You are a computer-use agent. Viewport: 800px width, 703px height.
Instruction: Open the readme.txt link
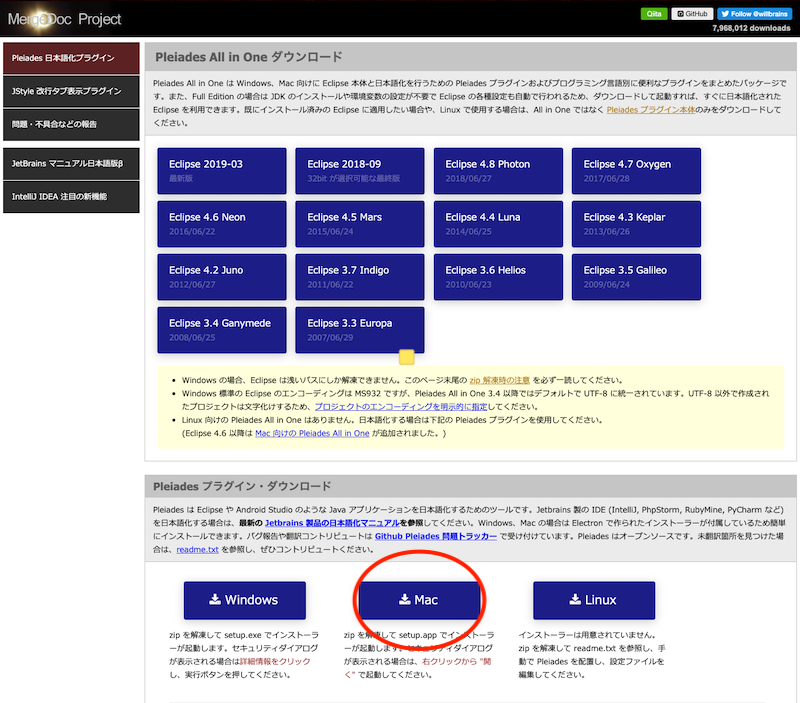pyautogui.click(x=197, y=549)
